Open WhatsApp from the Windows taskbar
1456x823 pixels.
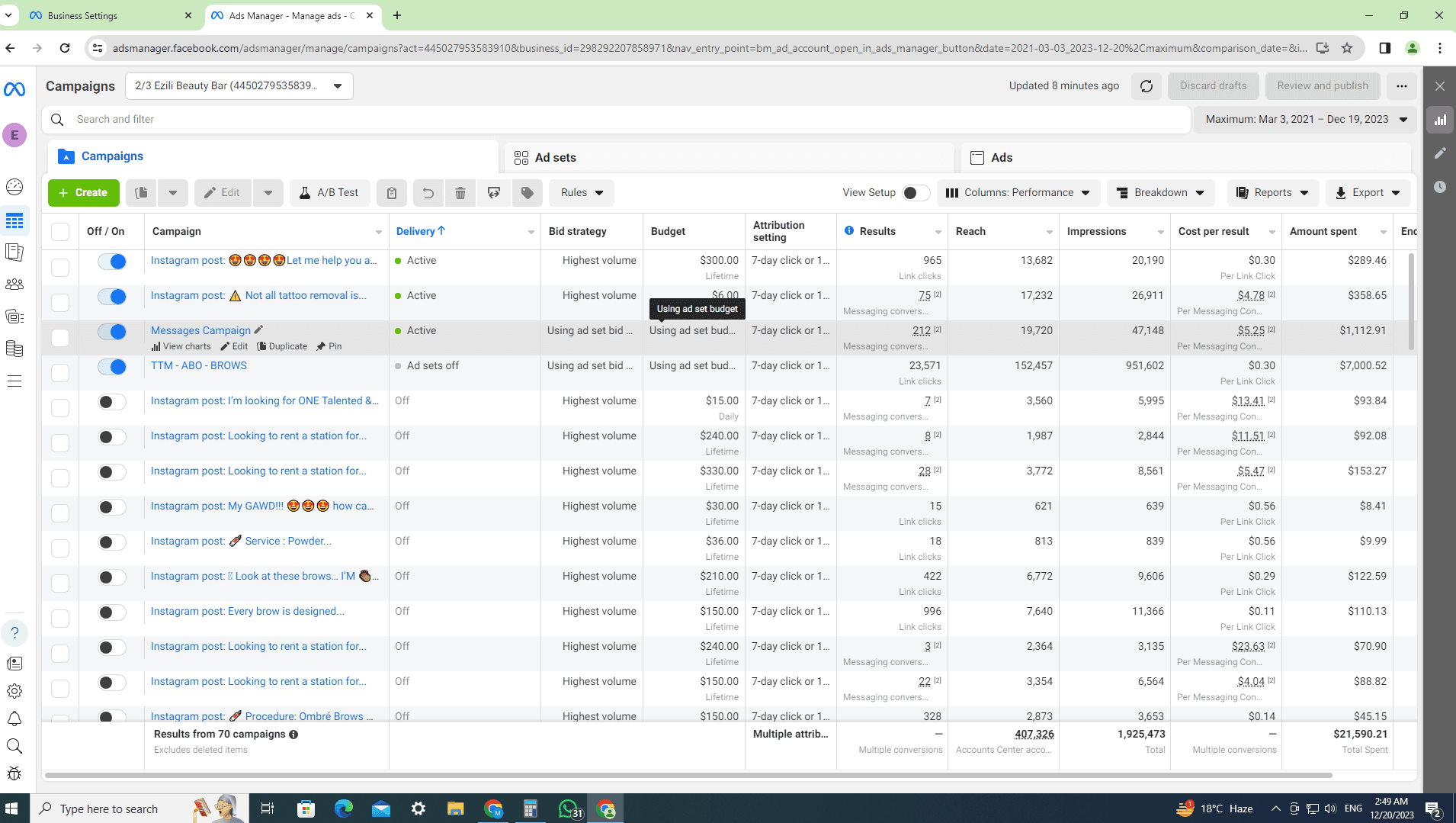[569, 809]
